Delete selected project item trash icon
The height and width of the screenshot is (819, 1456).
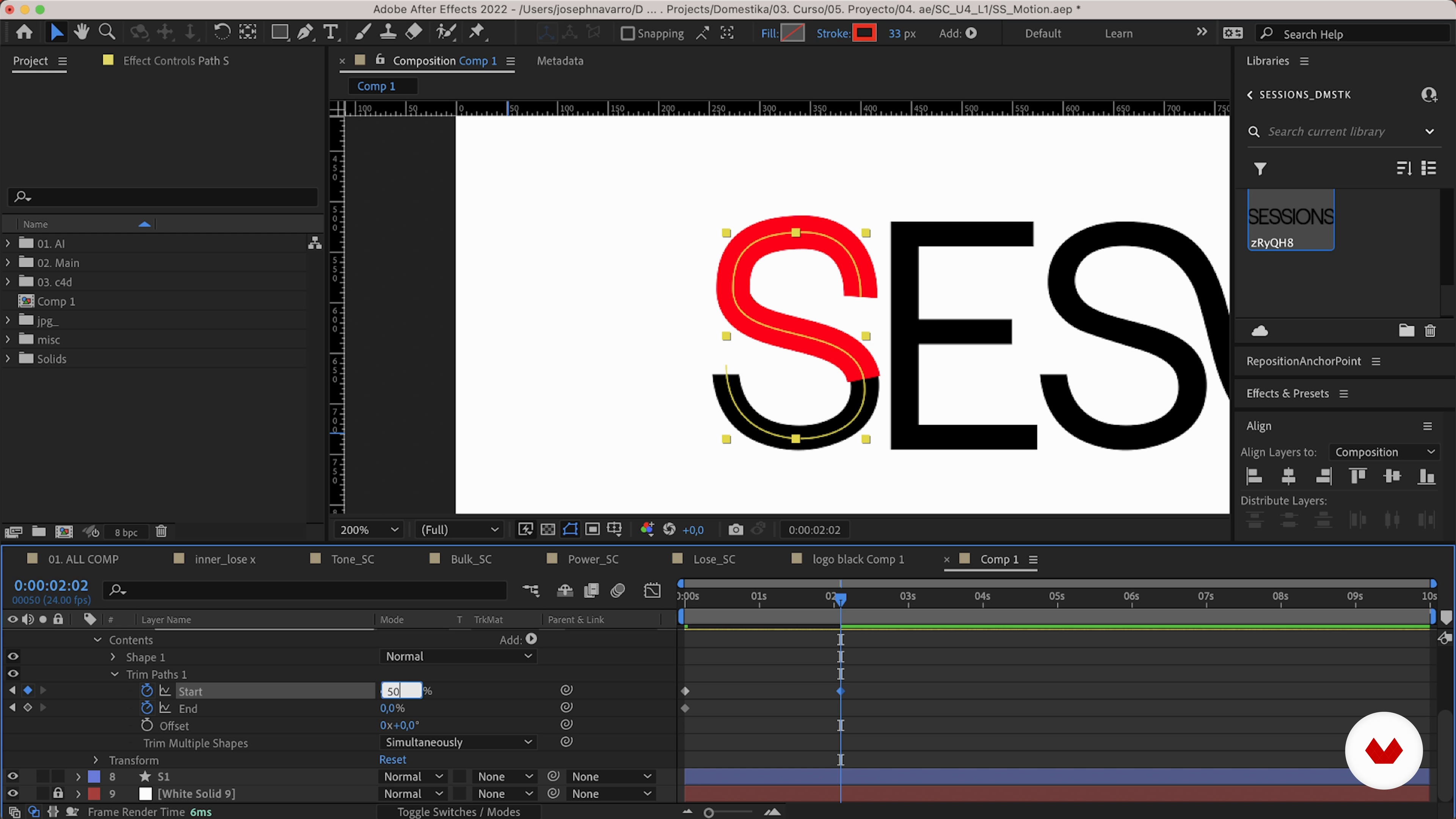coord(161,531)
